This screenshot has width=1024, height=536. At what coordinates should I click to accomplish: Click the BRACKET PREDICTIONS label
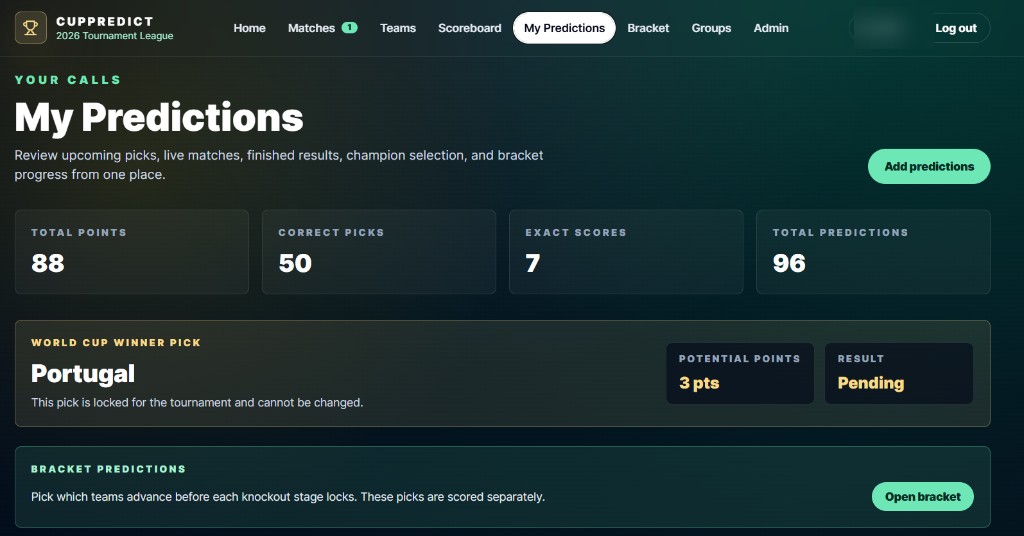click(x=108, y=469)
